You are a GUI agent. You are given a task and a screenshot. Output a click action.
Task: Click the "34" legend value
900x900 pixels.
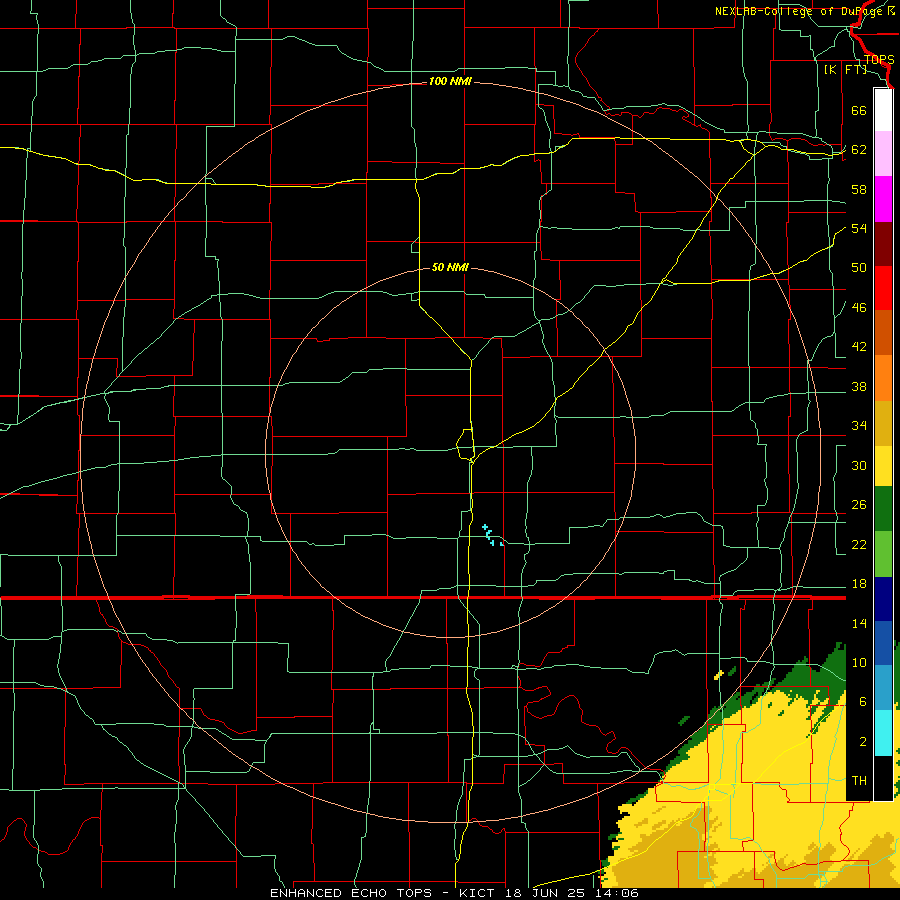point(859,426)
